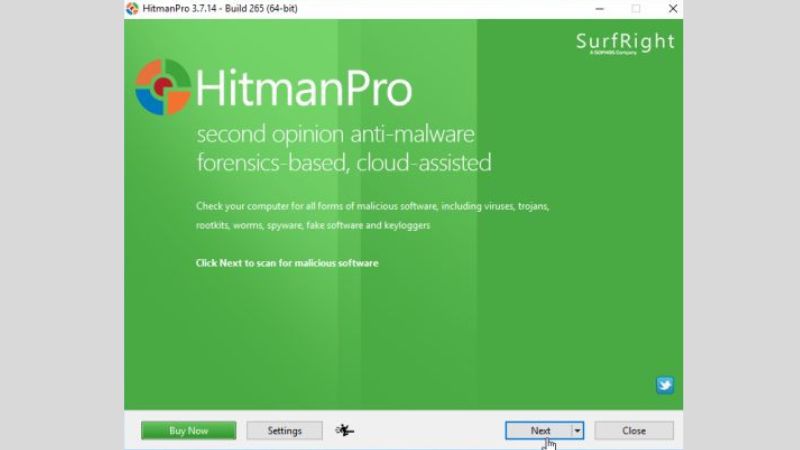The width and height of the screenshot is (800, 450).
Task: Expand the Next button dropdown arrow
Action: (x=578, y=431)
